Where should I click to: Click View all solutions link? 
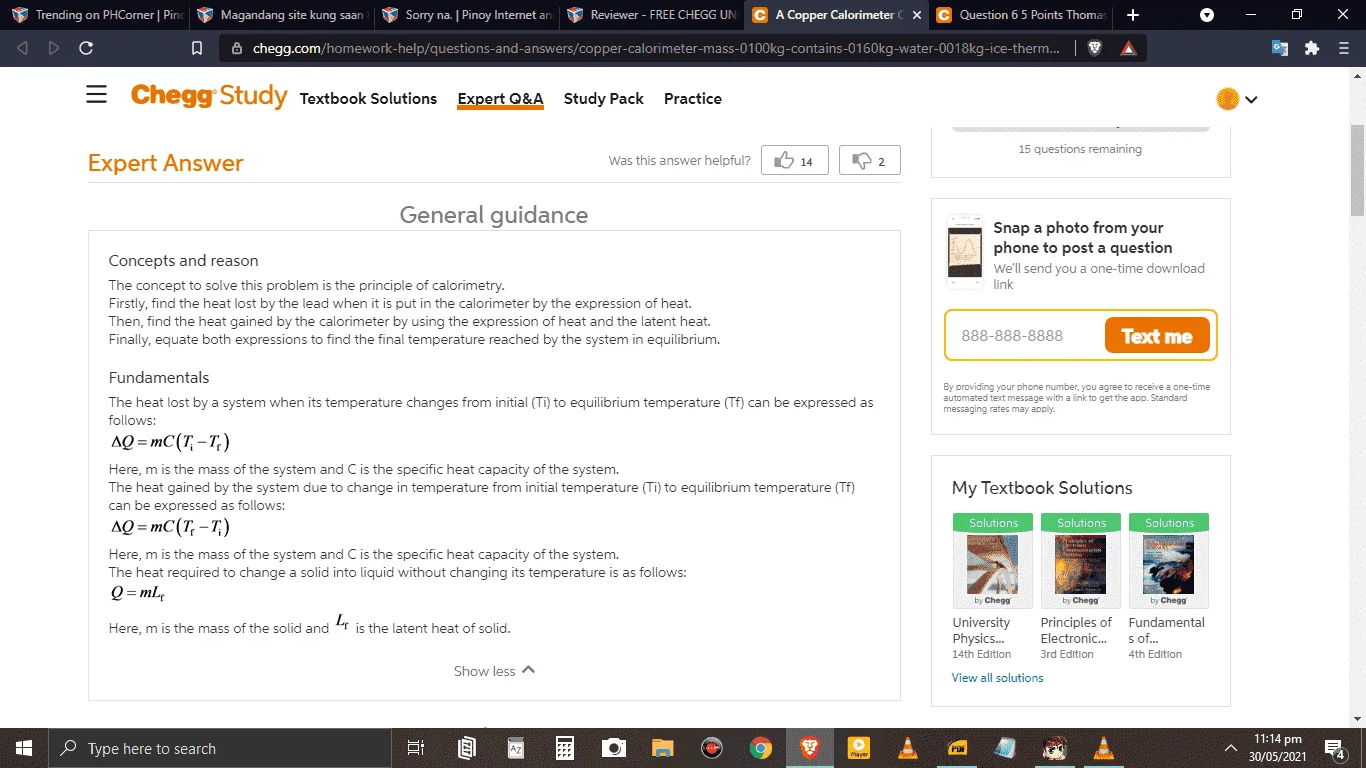tap(997, 678)
